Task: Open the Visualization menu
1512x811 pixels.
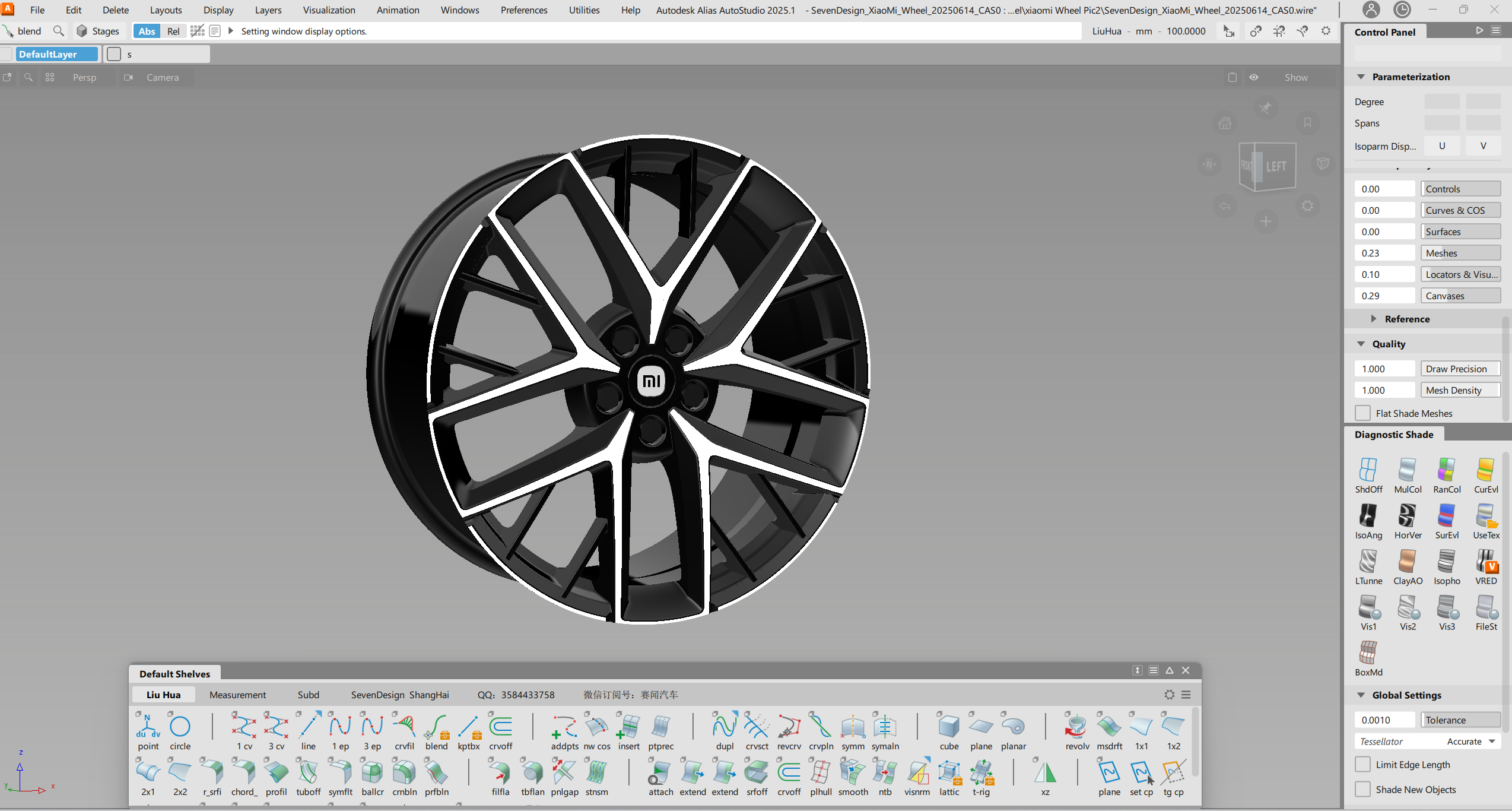Action: tap(329, 10)
